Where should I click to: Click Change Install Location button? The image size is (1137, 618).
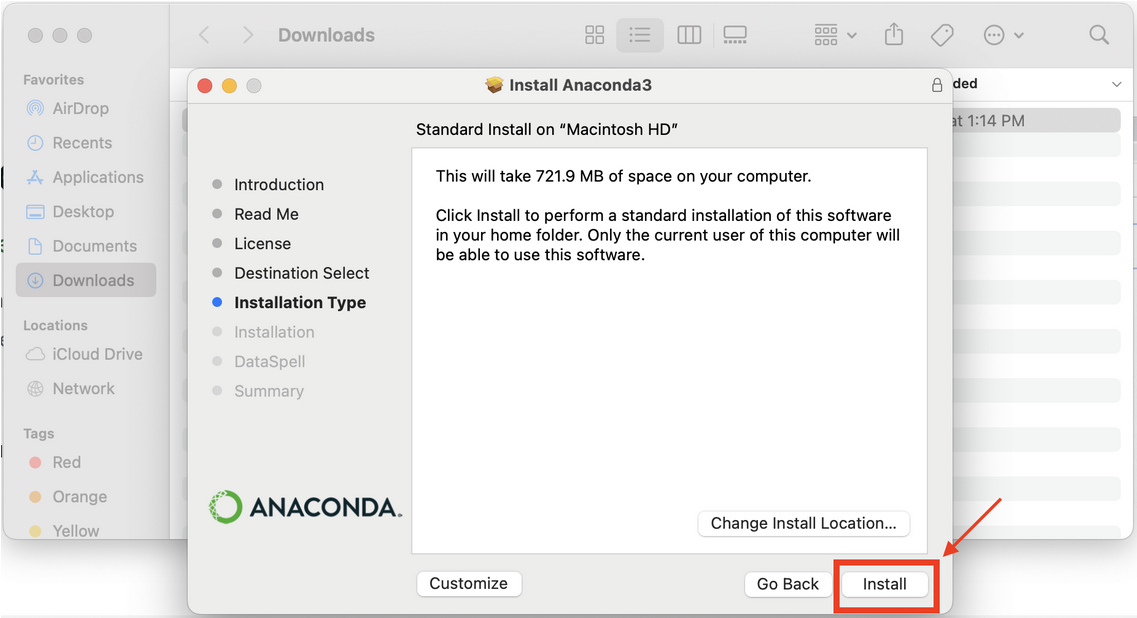click(803, 523)
